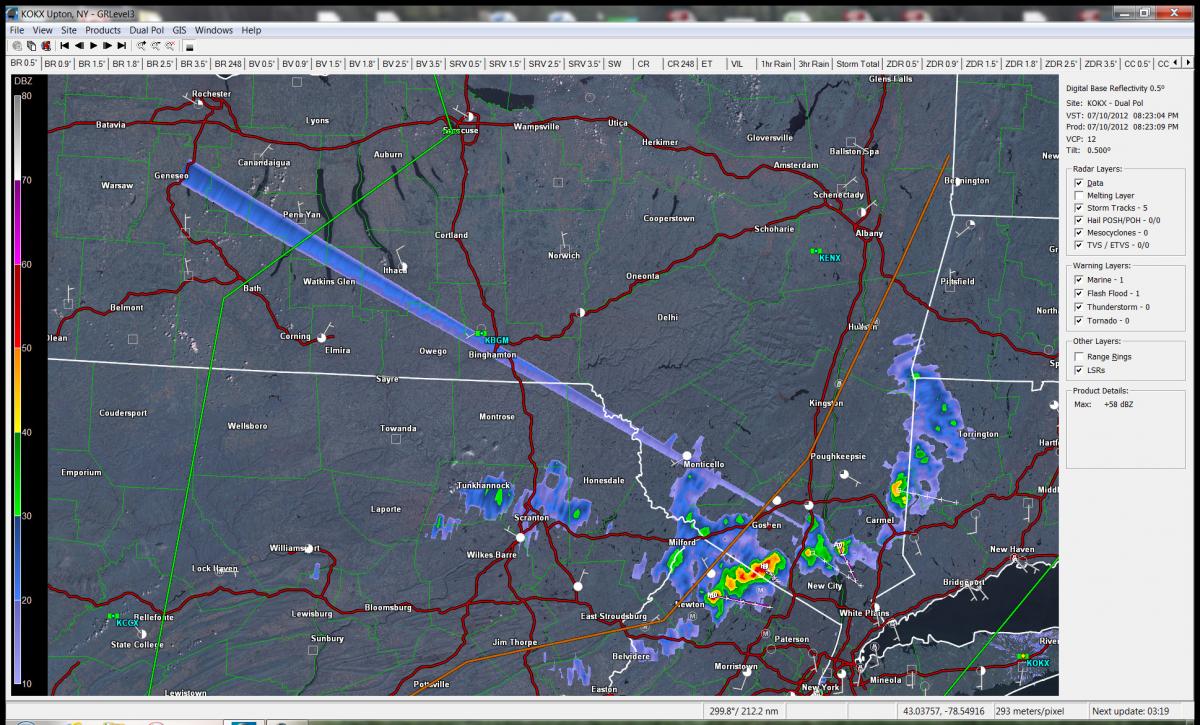Jump to the first frame of the loop

click(65, 45)
